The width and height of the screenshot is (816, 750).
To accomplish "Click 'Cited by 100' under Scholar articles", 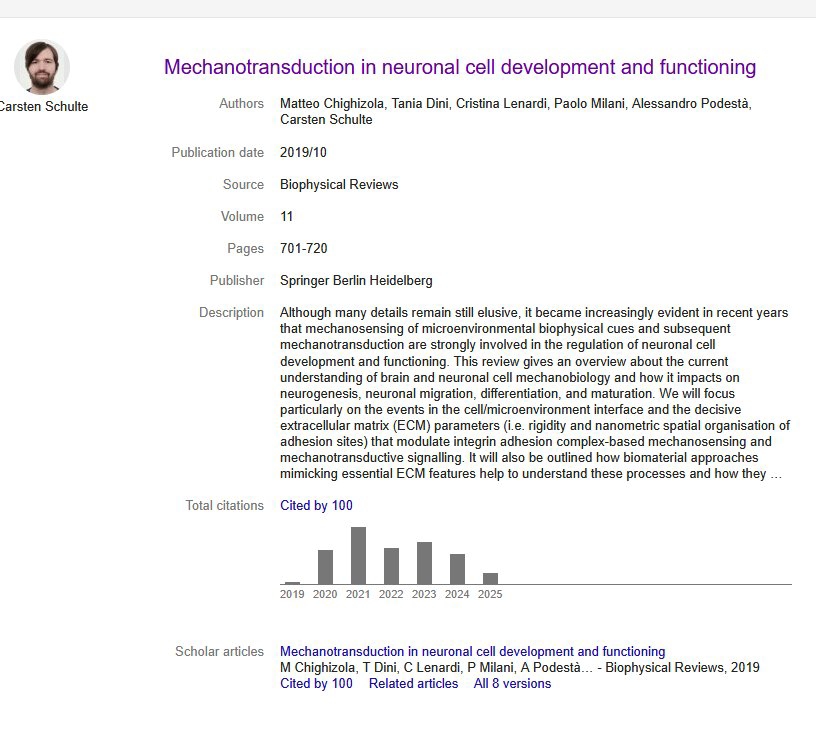I will pyautogui.click(x=316, y=684).
